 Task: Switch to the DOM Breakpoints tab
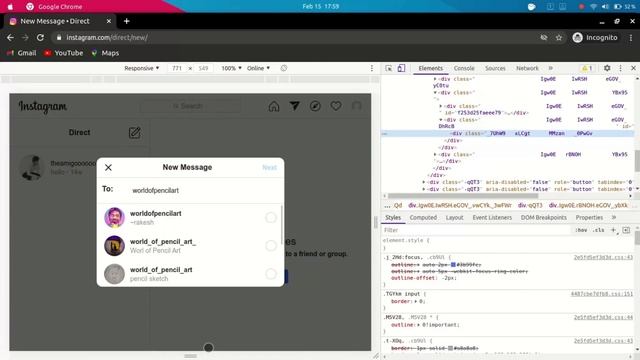(544, 218)
